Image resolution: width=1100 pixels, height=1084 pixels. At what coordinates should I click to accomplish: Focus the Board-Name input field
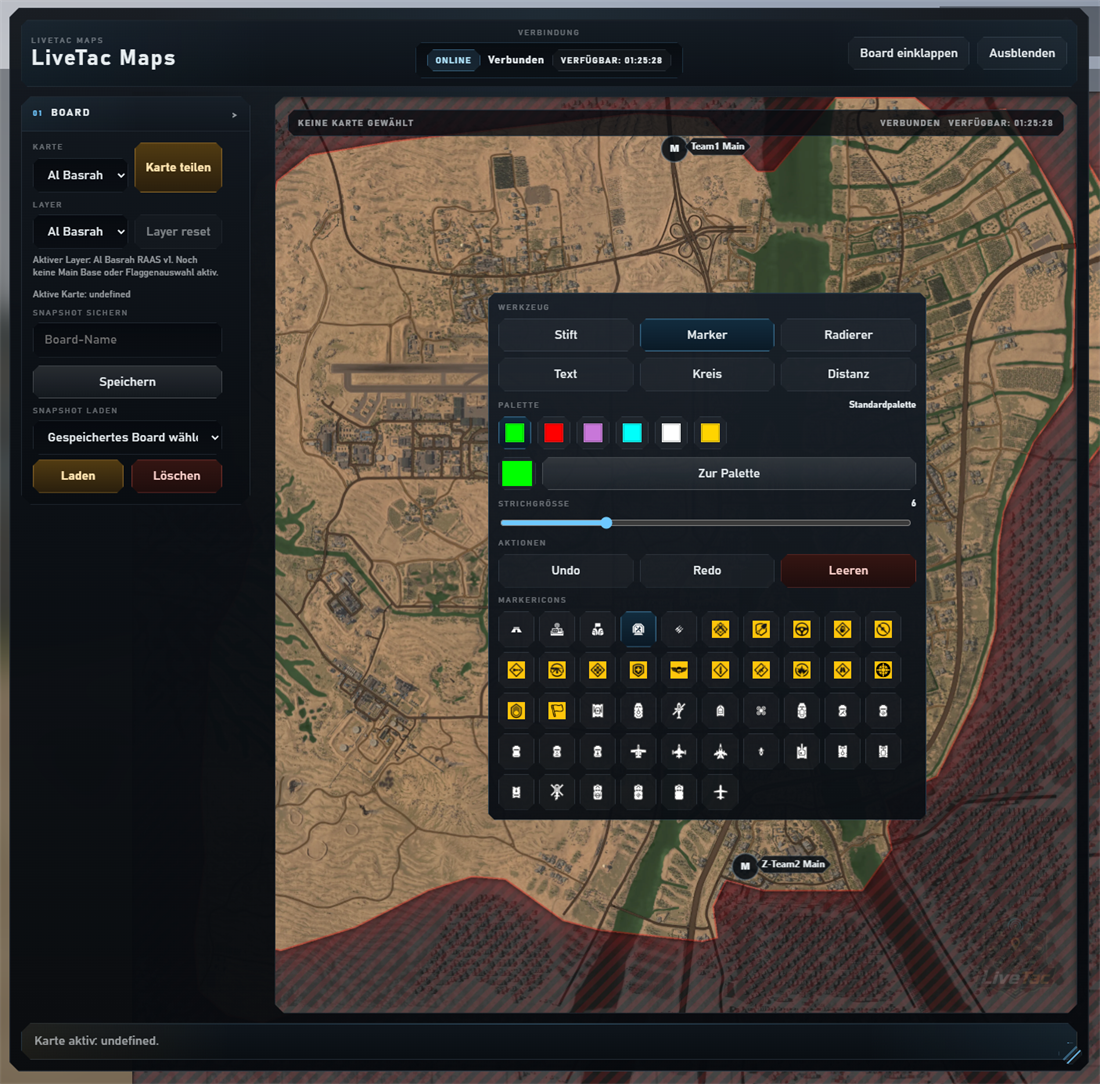[127, 340]
